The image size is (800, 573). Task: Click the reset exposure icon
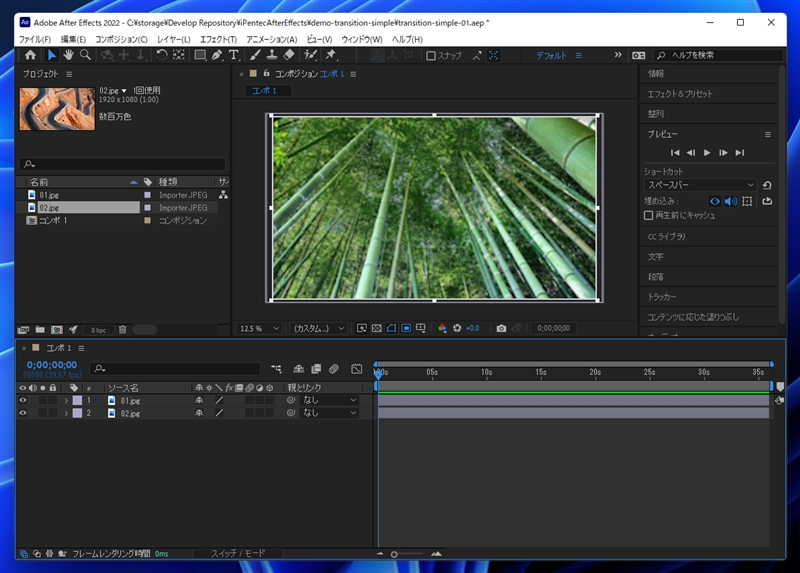click(457, 328)
